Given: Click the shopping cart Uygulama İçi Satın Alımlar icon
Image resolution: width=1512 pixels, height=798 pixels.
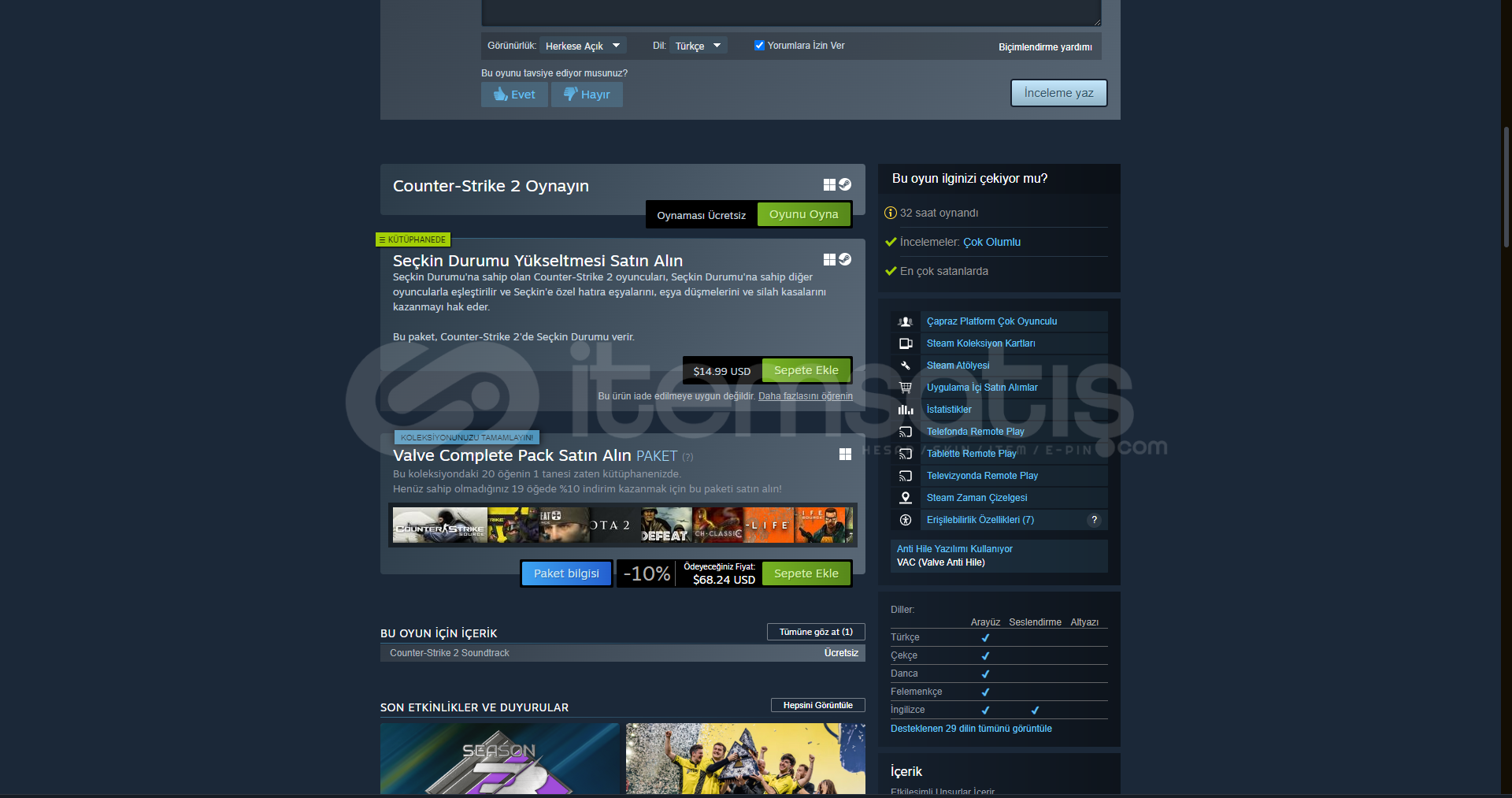Looking at the screenshot, I should tap(906, 388).
